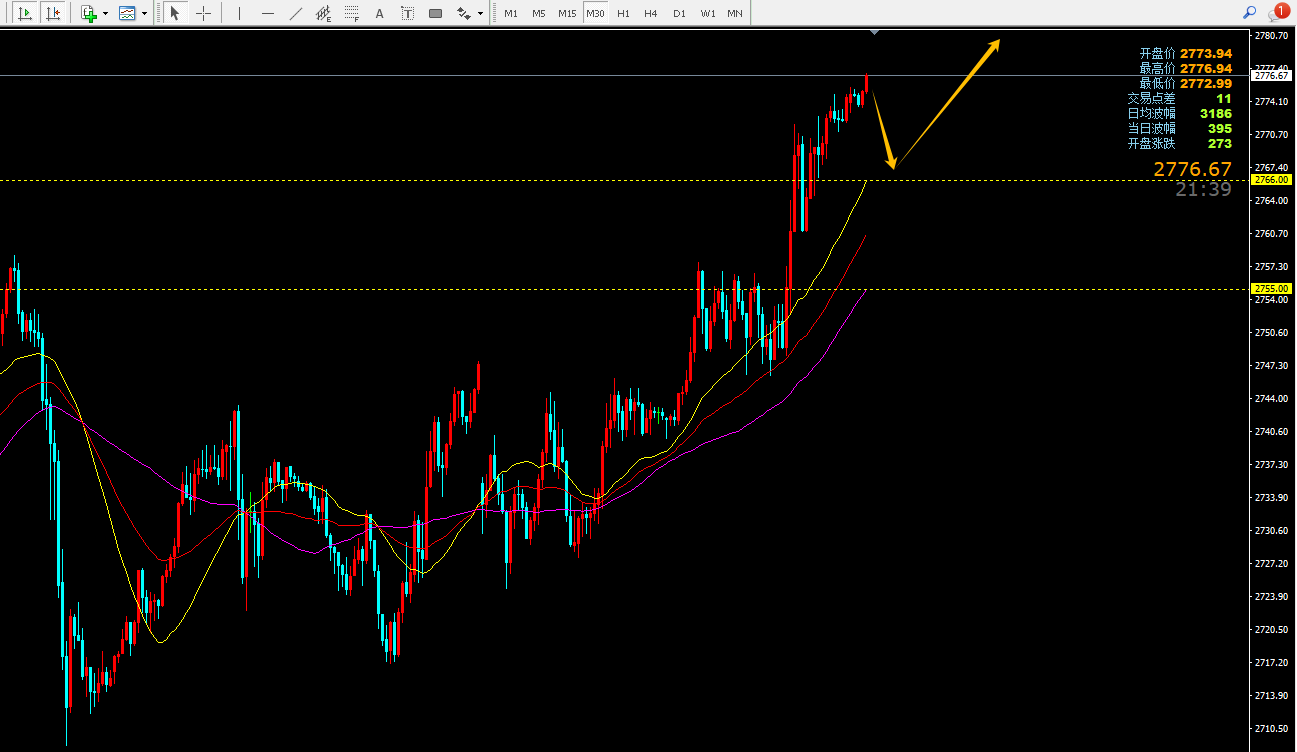
Task: Click the today's range value 395
Action: click(x=1220, y=128)
